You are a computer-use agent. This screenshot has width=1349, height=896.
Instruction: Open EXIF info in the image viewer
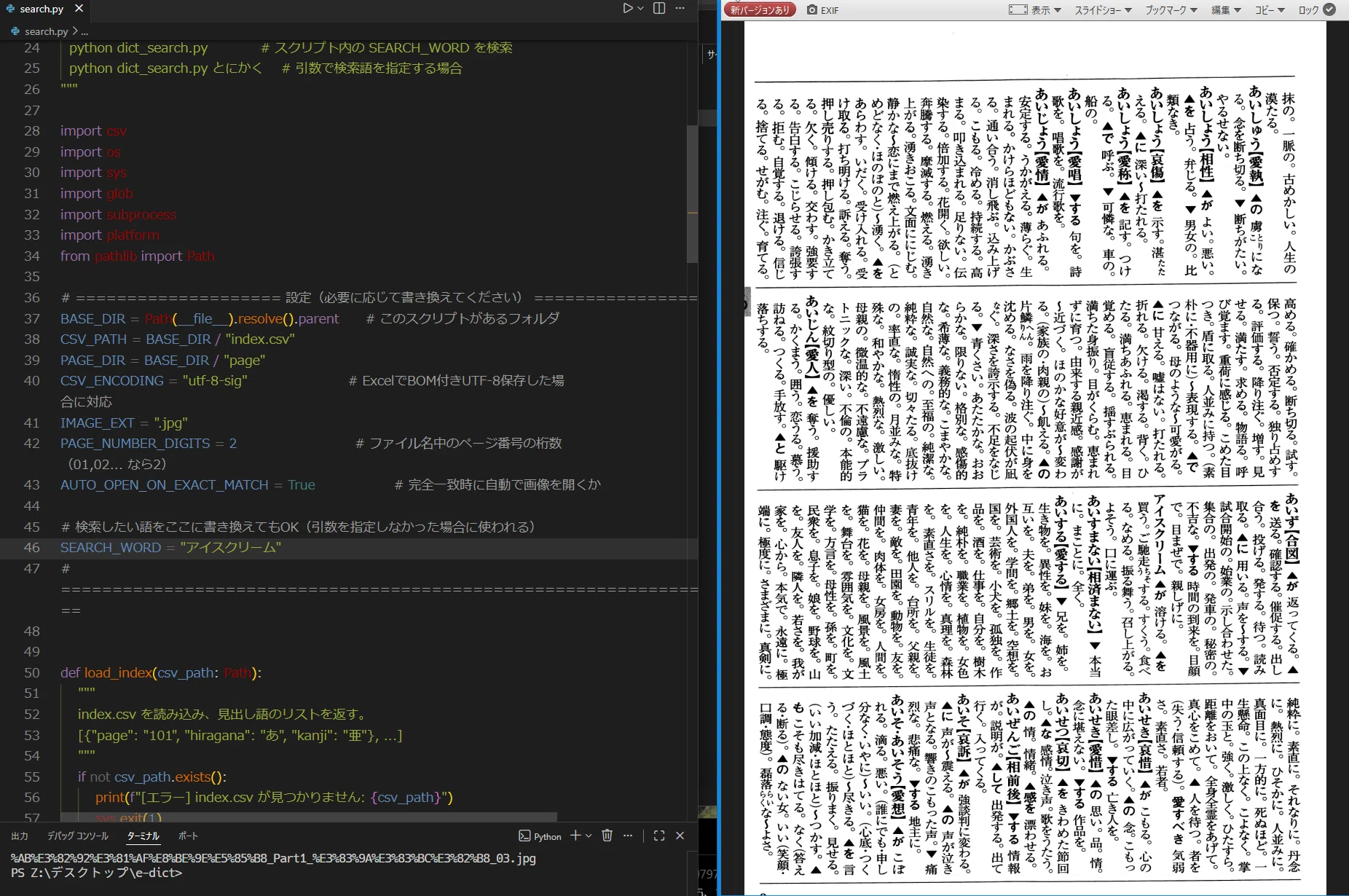click(830, 10)
